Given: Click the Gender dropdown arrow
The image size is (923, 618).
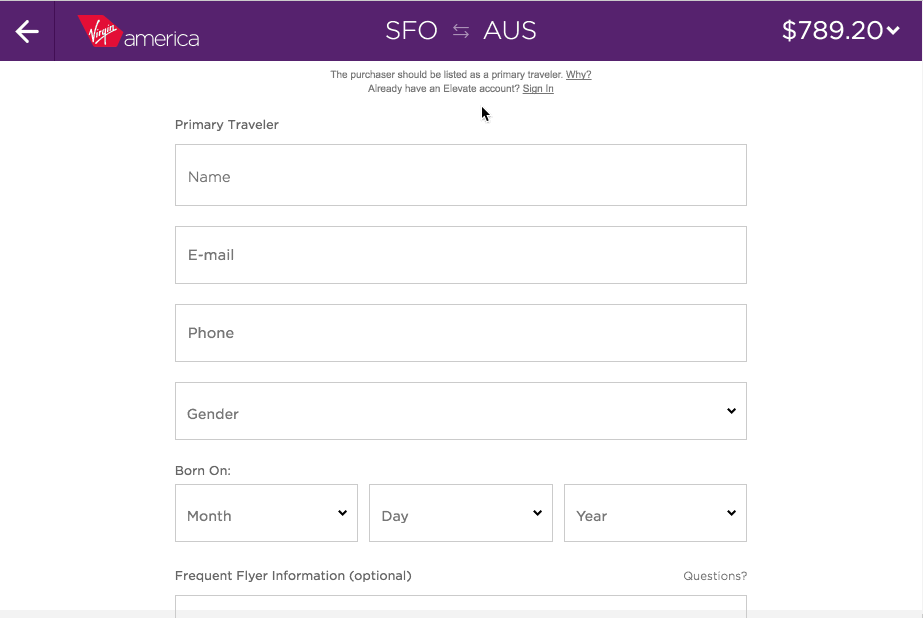Looking at the screenshot, I should click(x=731, y=411).
